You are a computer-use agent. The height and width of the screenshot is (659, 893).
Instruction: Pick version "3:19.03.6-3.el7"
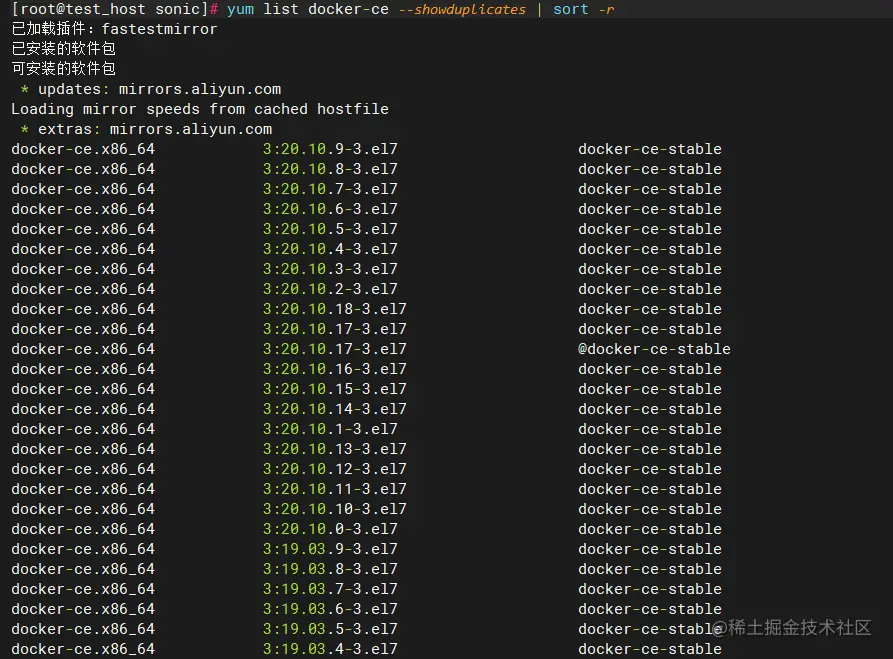tap(330, 609)
